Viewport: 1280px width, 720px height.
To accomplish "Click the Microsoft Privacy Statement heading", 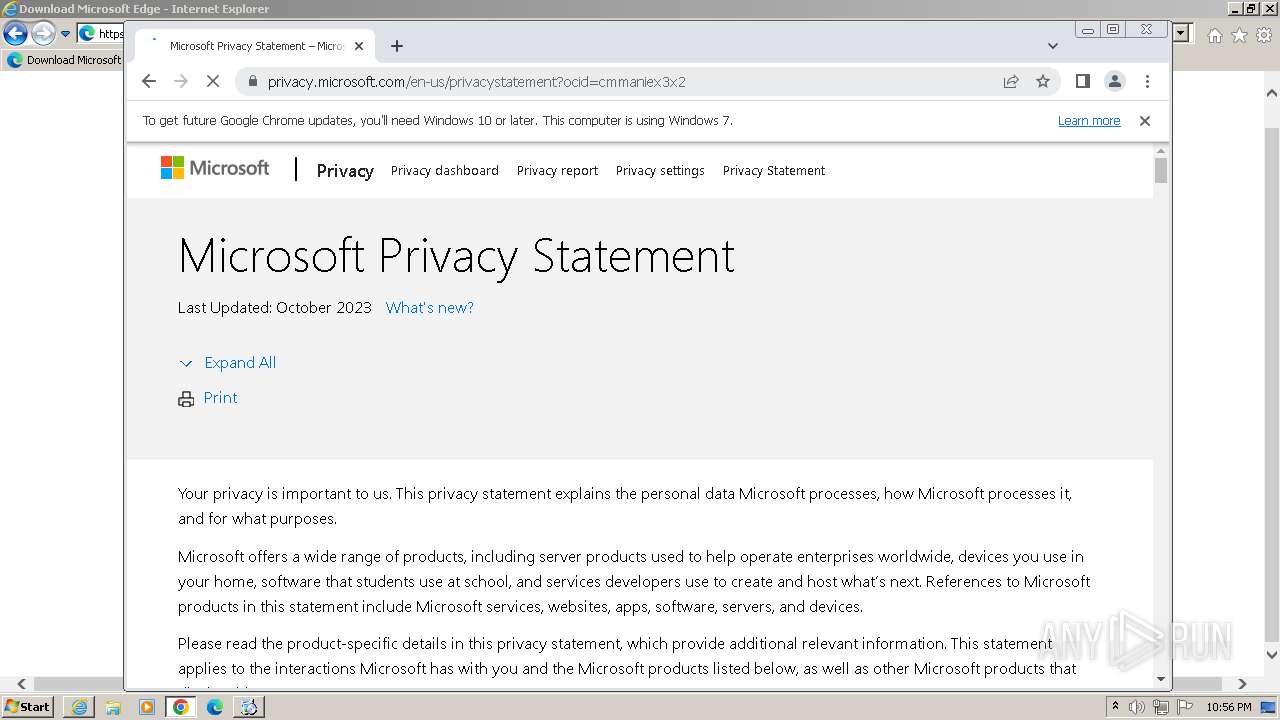I will pos(456,256).
